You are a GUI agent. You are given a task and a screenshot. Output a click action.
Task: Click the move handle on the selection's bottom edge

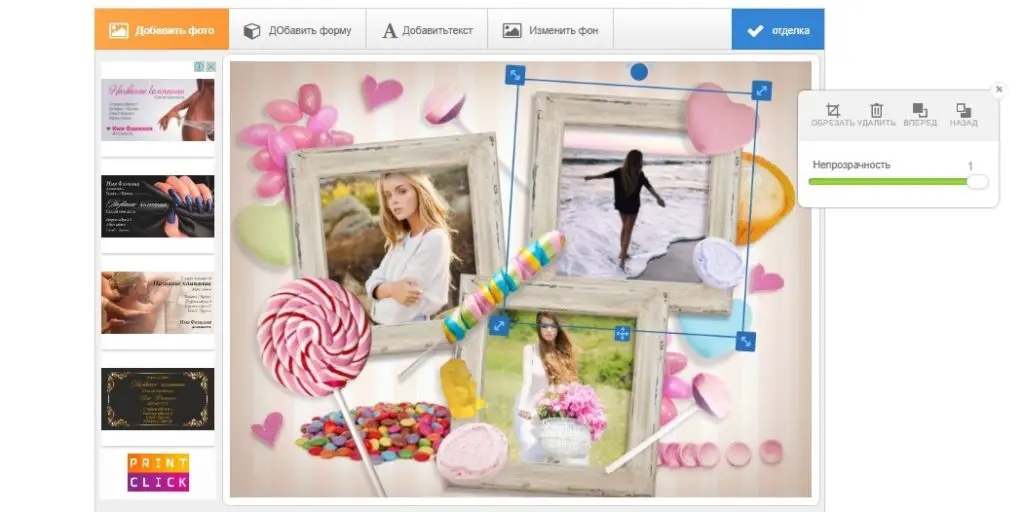coord(622,333)
